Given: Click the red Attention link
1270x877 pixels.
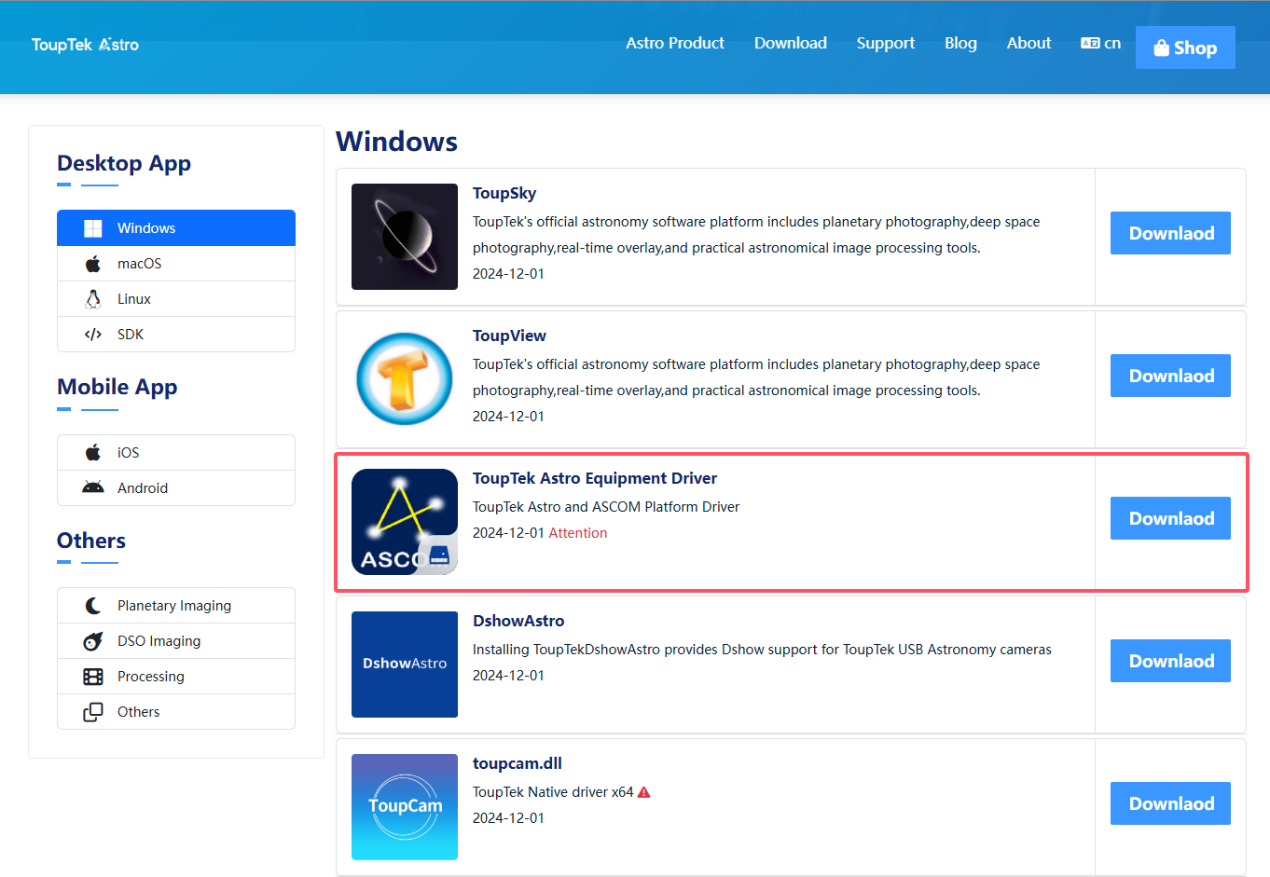Looking at the screenshot, I should (x=578, y=533).
